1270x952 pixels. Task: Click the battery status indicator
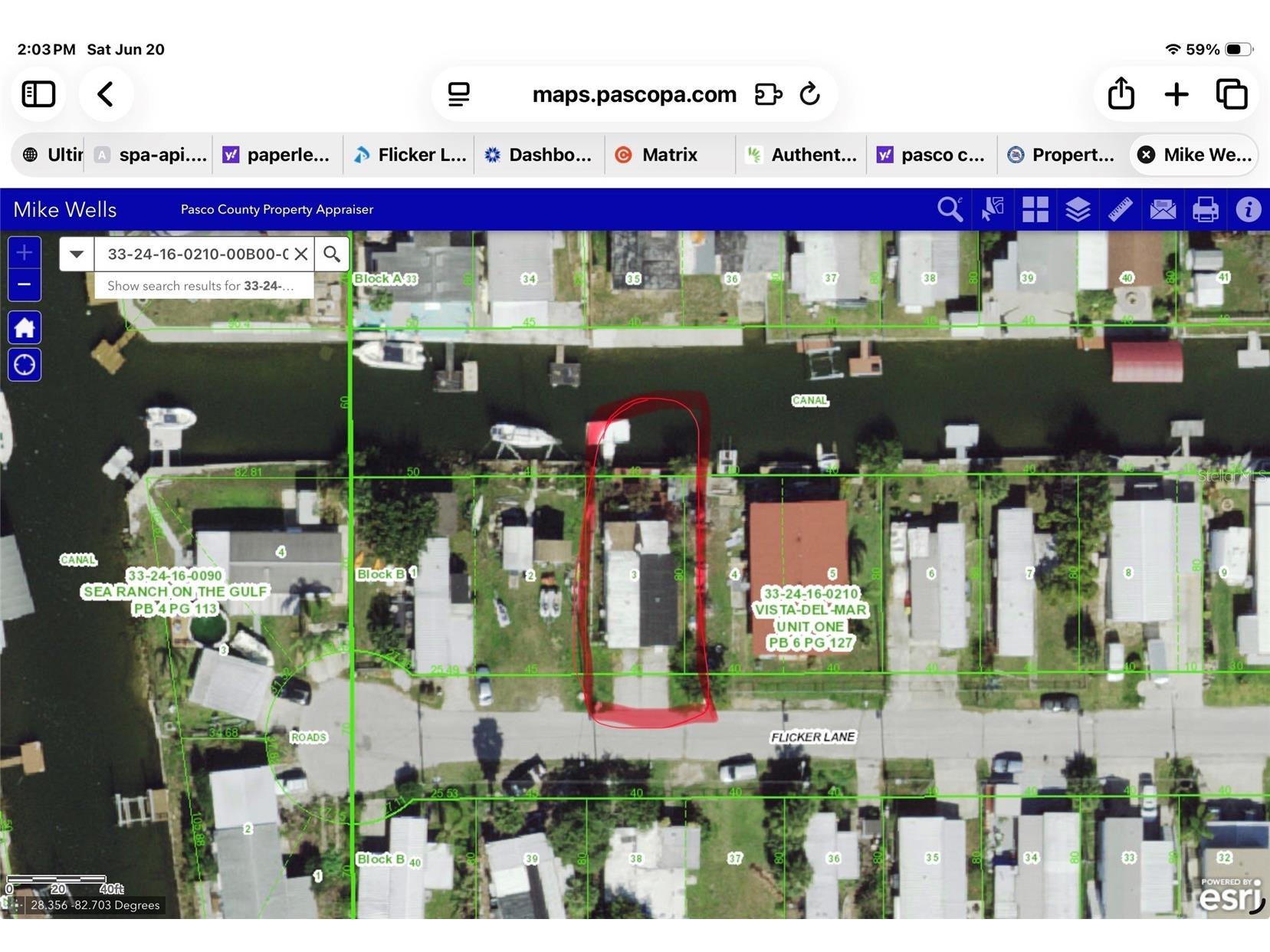tap(1239, 49)
